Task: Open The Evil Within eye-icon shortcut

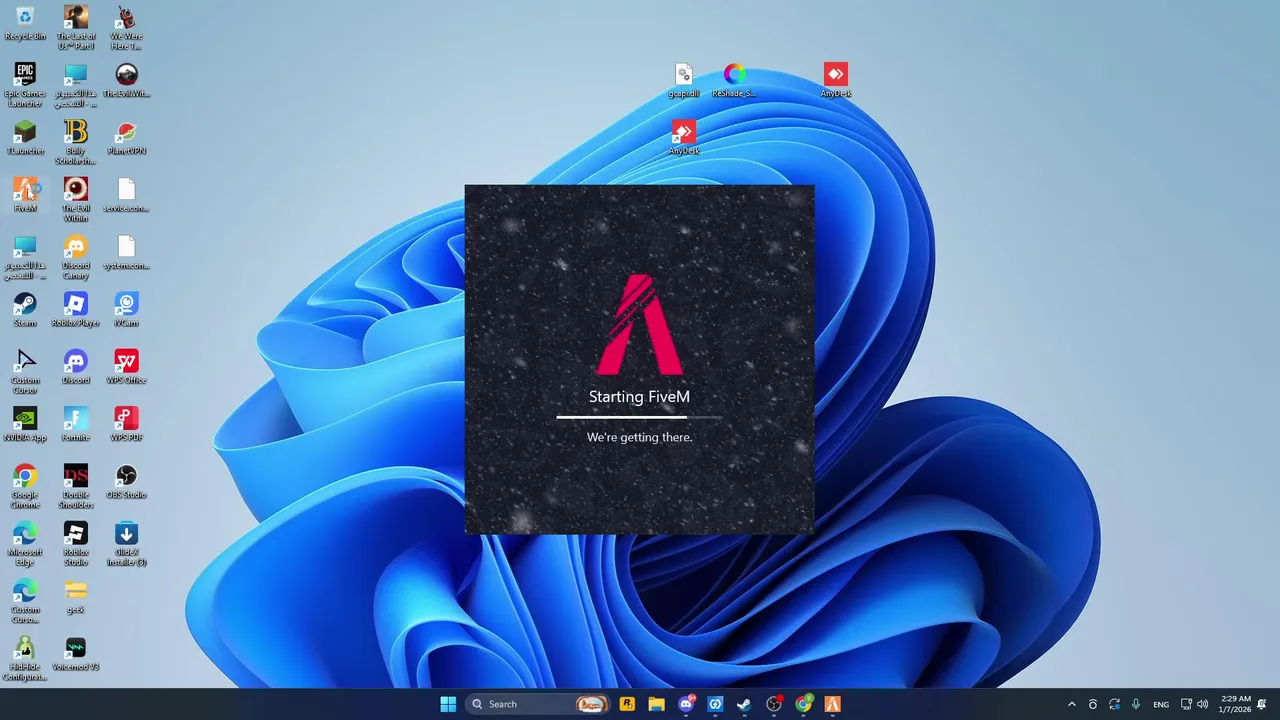Action: tap(76, 199)
